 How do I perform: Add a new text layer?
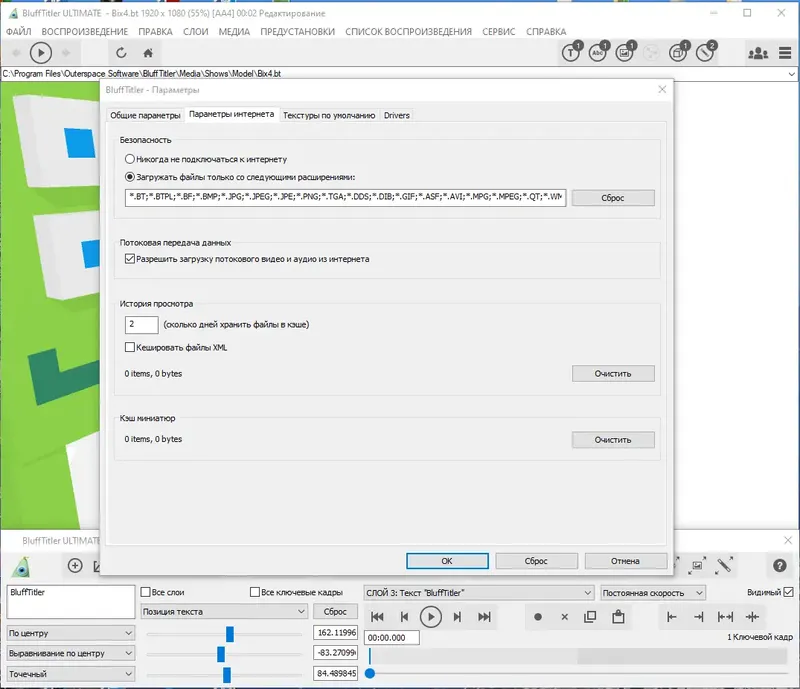click(x=572, y=52)
